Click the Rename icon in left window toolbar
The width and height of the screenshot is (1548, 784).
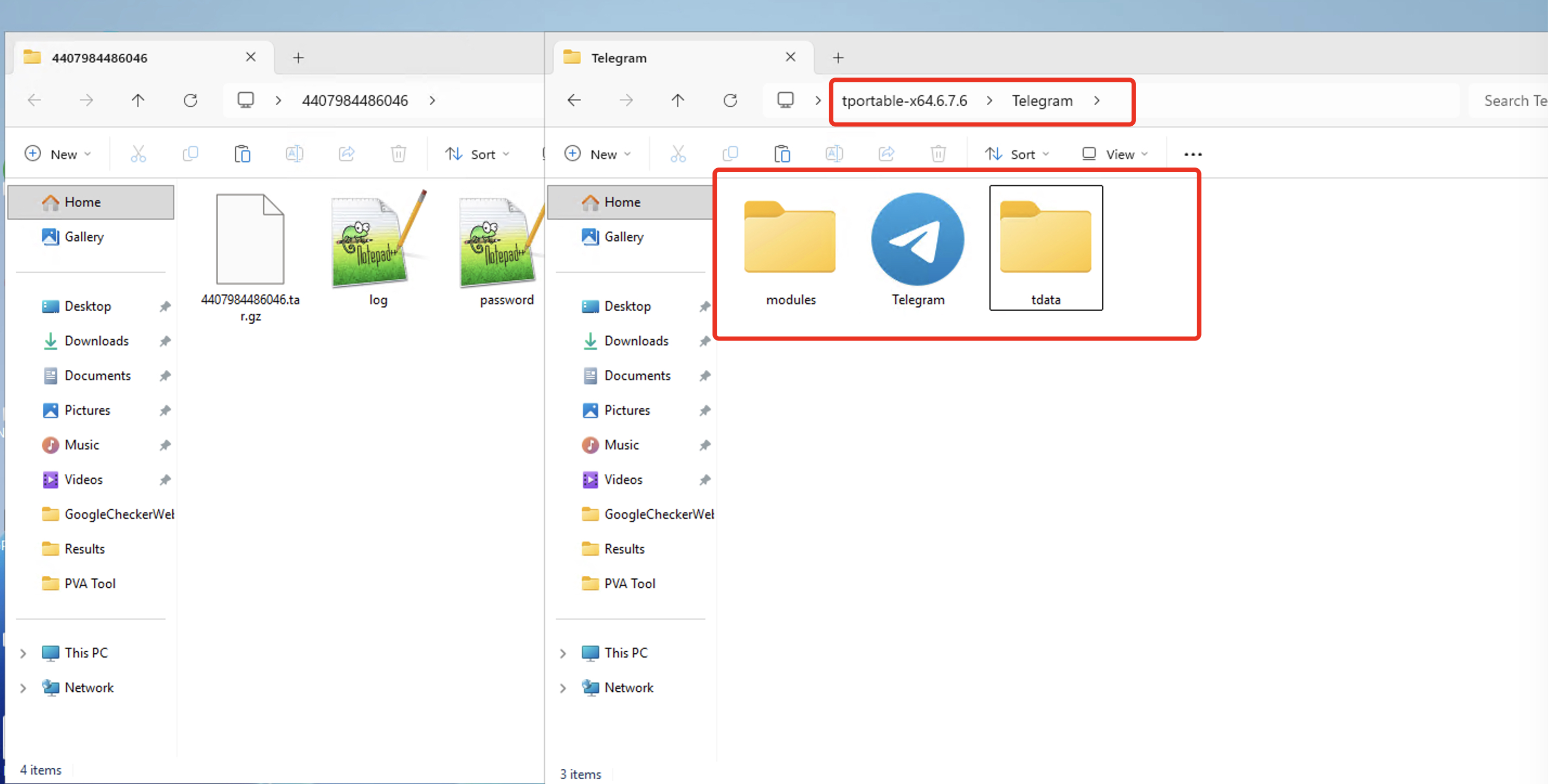(x=294, y=154)
